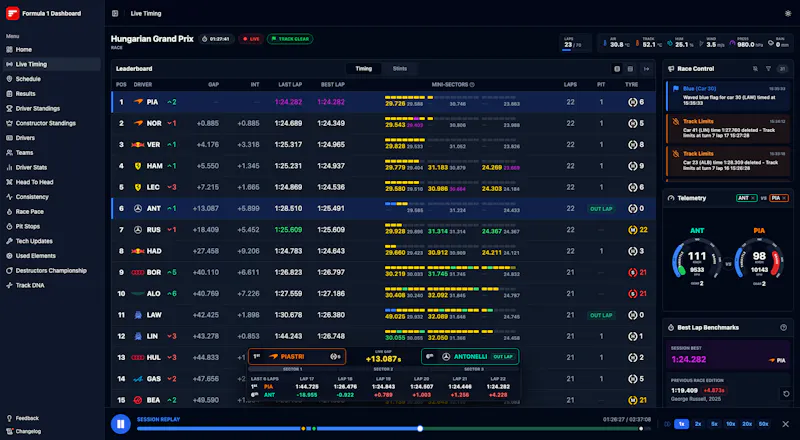
Task: Remove ANT from telemetry comparison
Action: pyautogui.click(x=753, y=198)
